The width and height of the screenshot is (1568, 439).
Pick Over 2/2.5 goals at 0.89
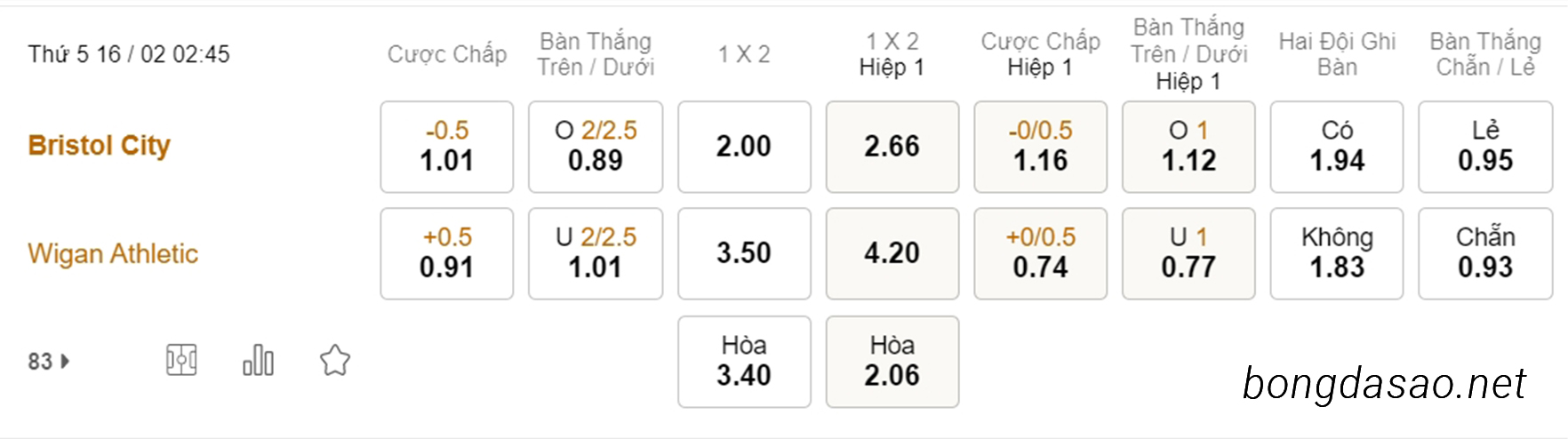pyautogui.click(x=596, y=147)
